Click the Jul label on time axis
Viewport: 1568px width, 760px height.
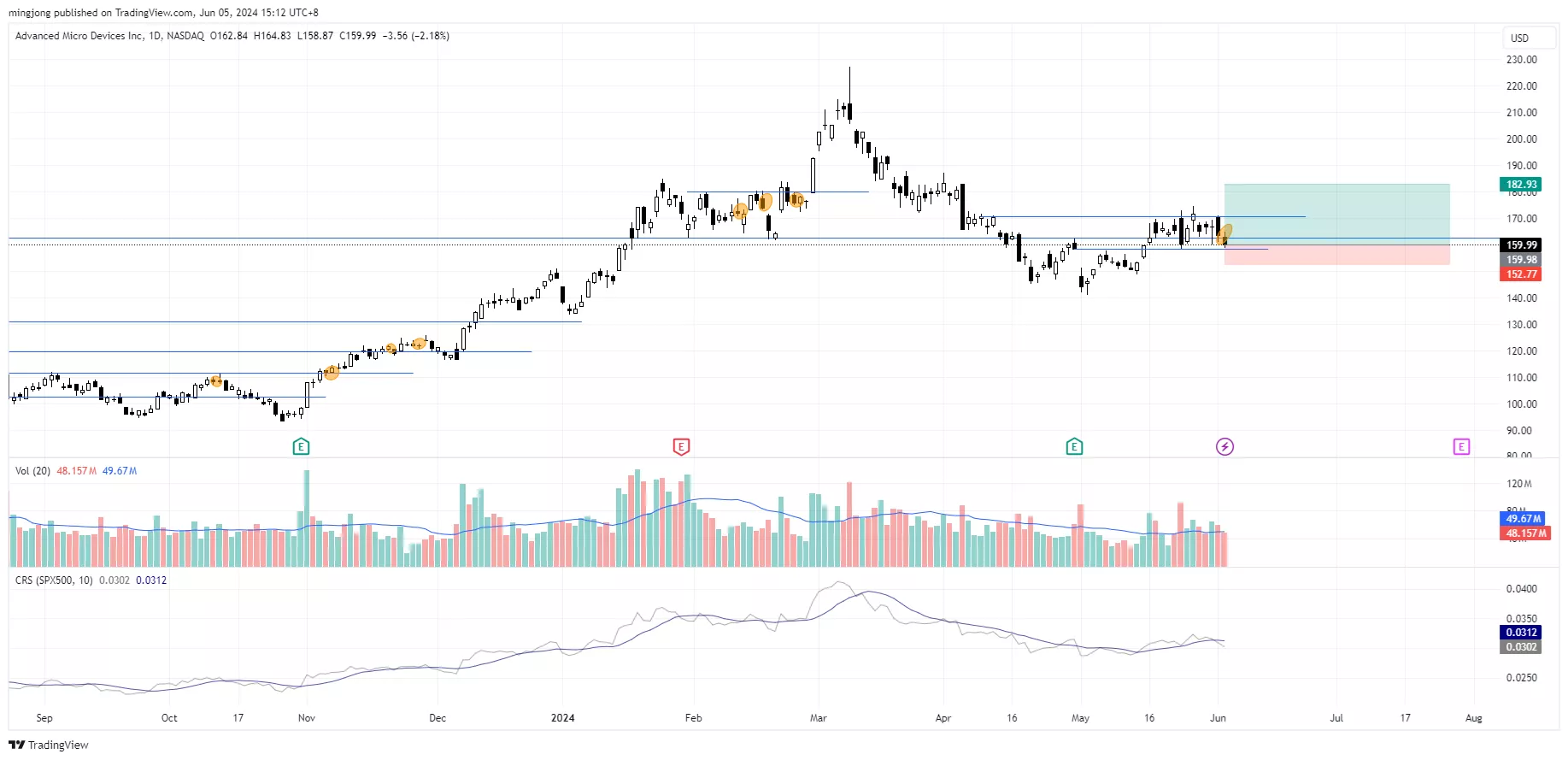(x=1336, y=718)
